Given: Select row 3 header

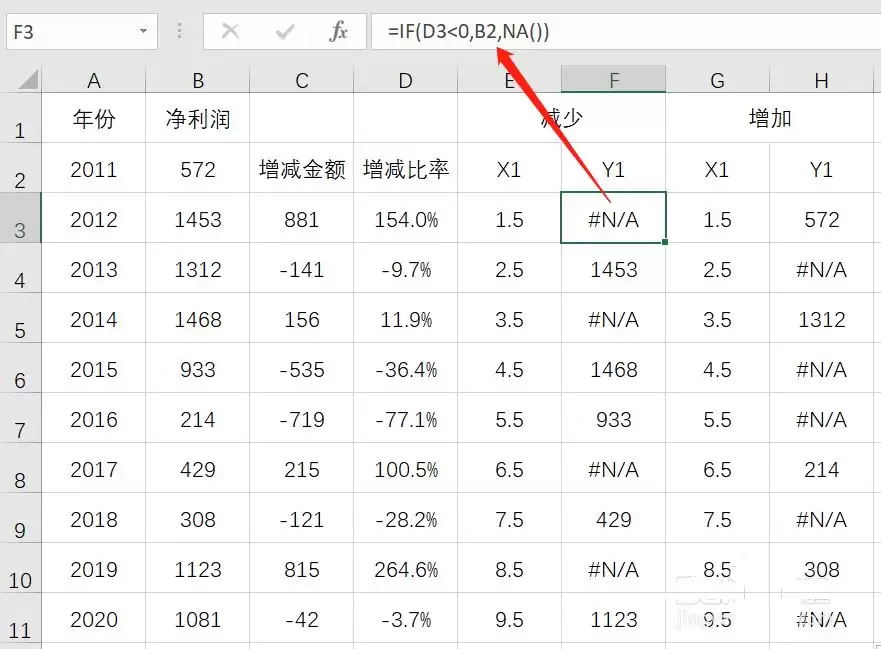Looking at the screenshot, I should (x=20, y=218).
